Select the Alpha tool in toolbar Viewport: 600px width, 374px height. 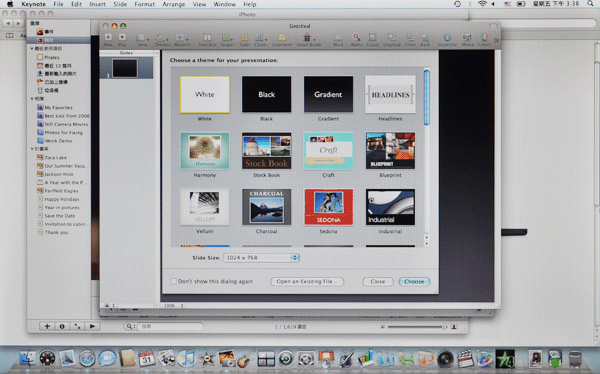point(356,38)
